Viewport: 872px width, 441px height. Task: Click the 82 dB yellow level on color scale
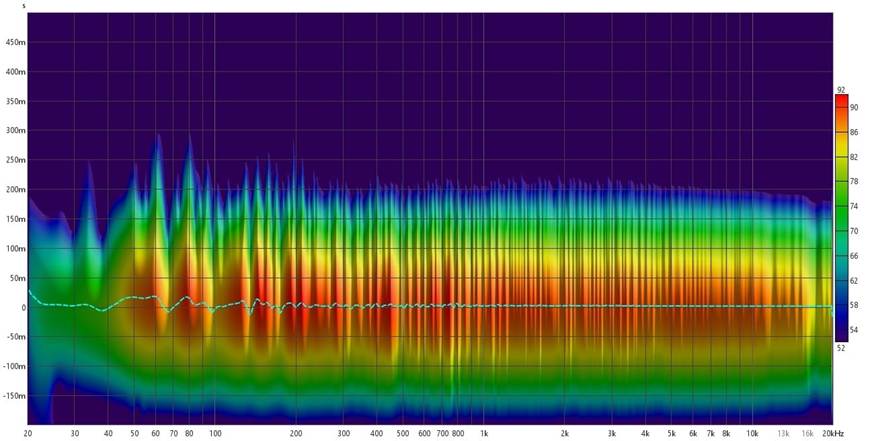coord(842,157)
